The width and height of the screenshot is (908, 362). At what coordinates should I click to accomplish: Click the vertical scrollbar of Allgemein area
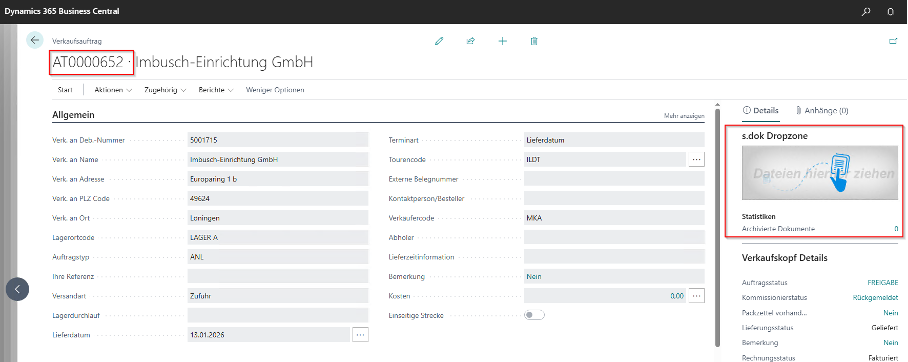coord(718,227)
